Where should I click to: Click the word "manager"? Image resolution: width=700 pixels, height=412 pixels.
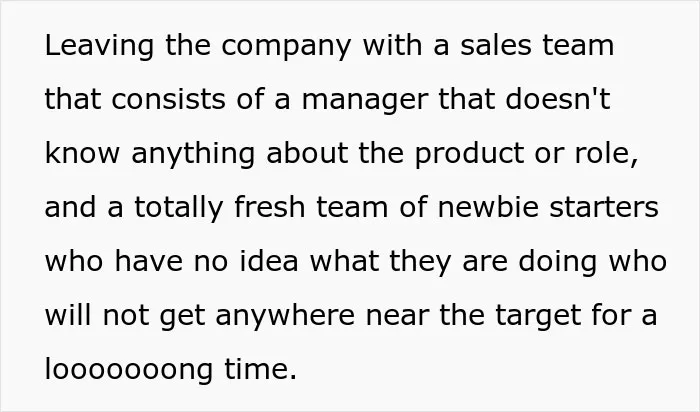click(365, 101)
